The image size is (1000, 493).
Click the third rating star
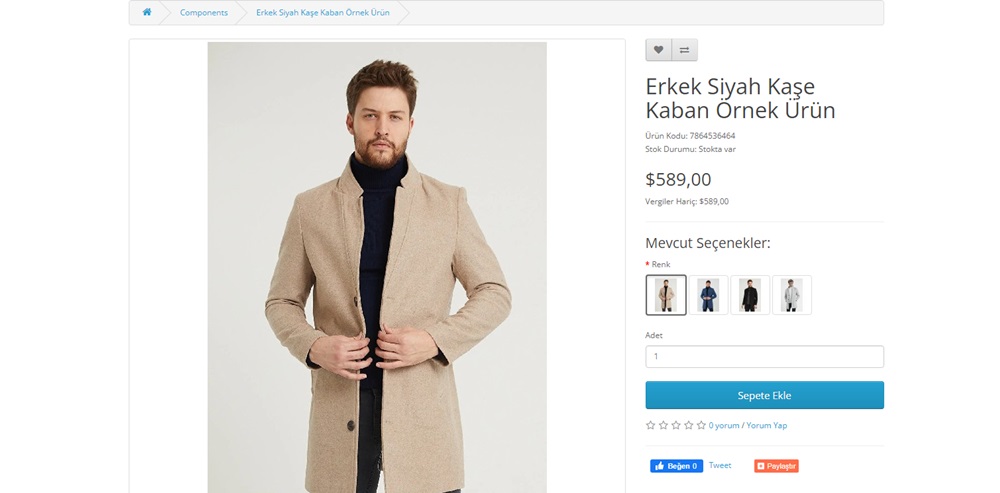(676, 425)
